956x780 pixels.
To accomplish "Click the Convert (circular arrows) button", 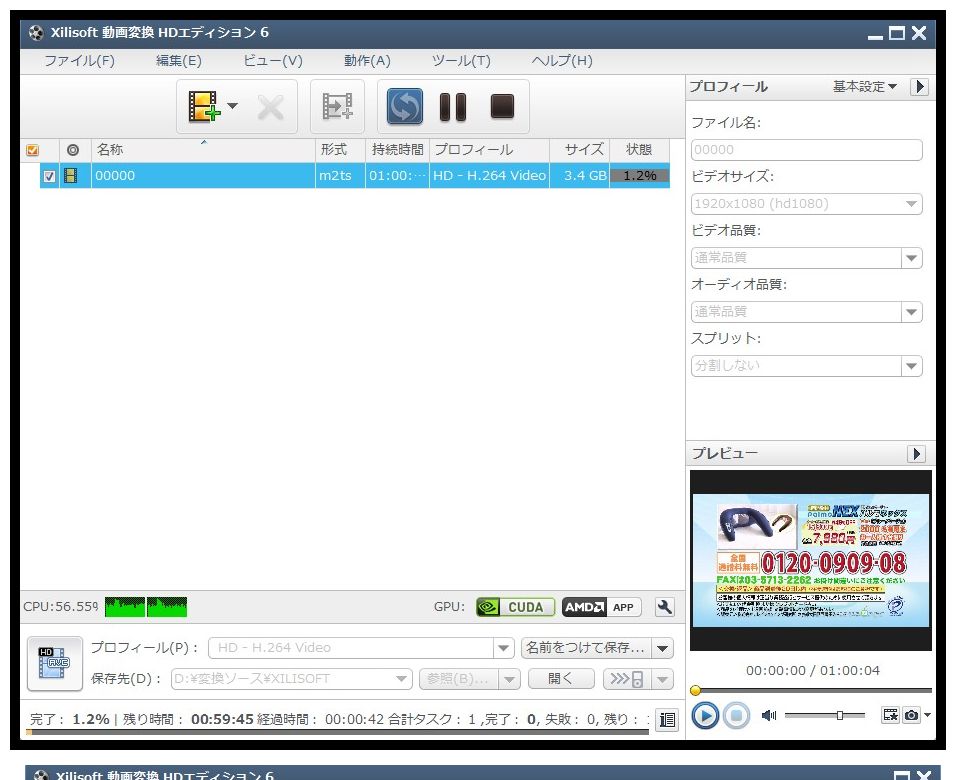I will pyautogui.click(x=405, y=107).
